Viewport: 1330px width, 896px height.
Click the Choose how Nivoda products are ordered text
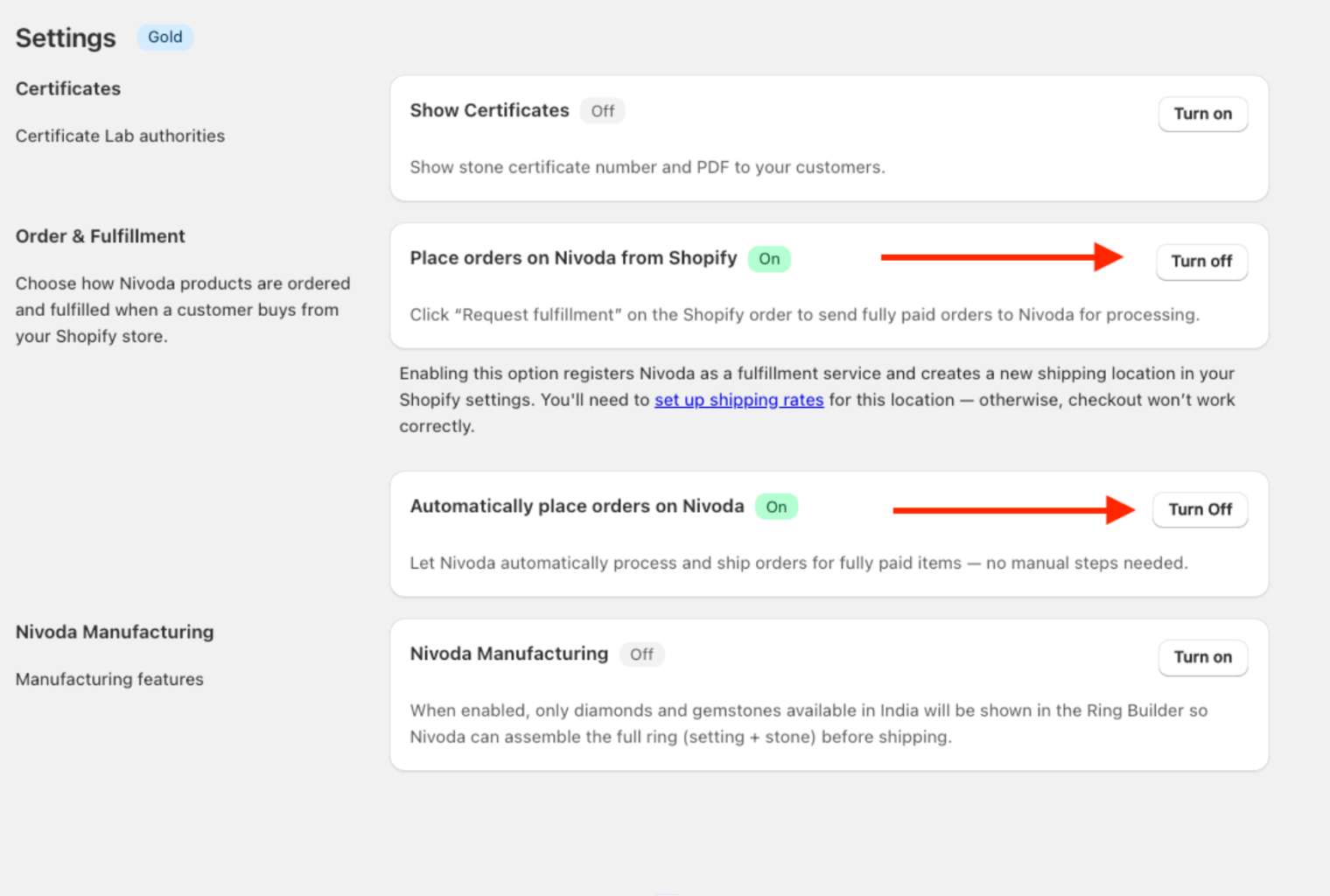coord(183,310)
